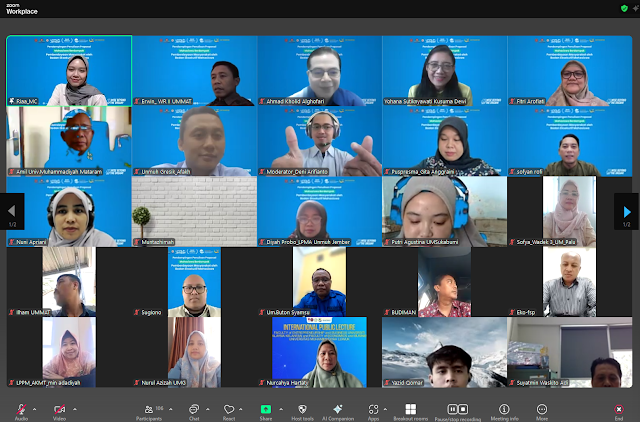This screenshot has height=422, width=640.
Task: Expand video options caret next to Video
Action: [72, 408]
